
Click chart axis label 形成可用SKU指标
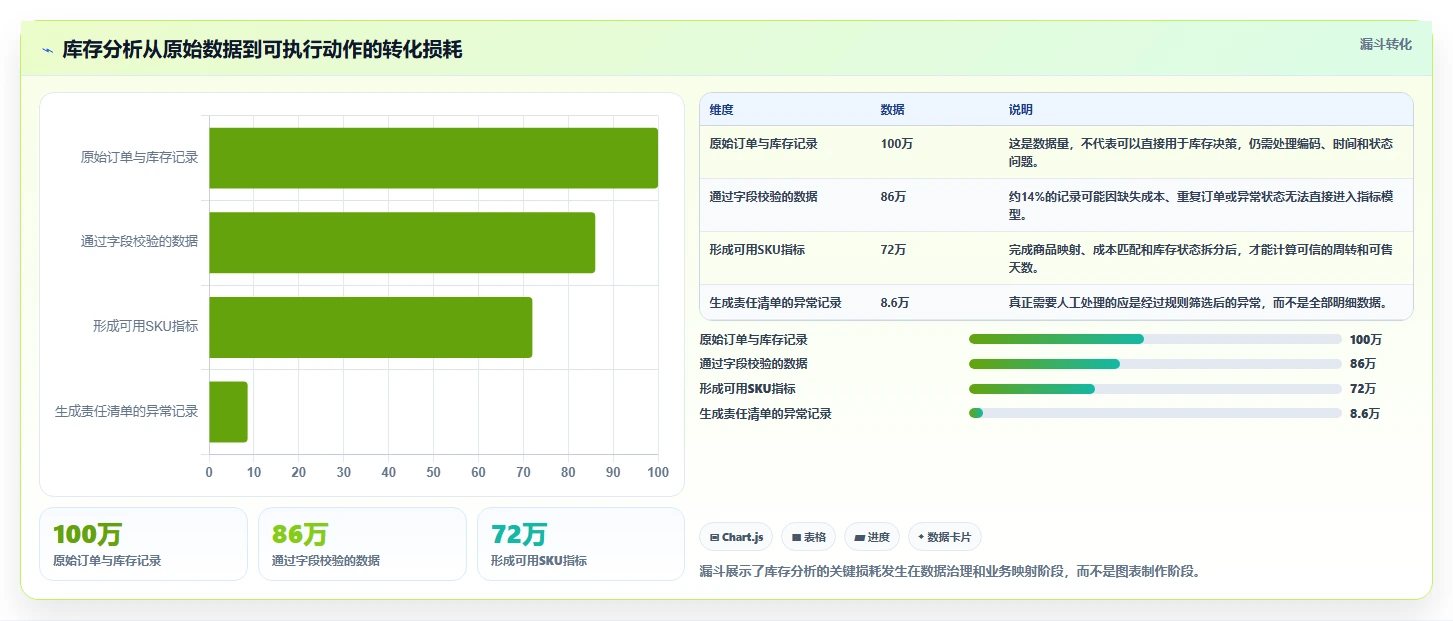[x=145, y=327]
